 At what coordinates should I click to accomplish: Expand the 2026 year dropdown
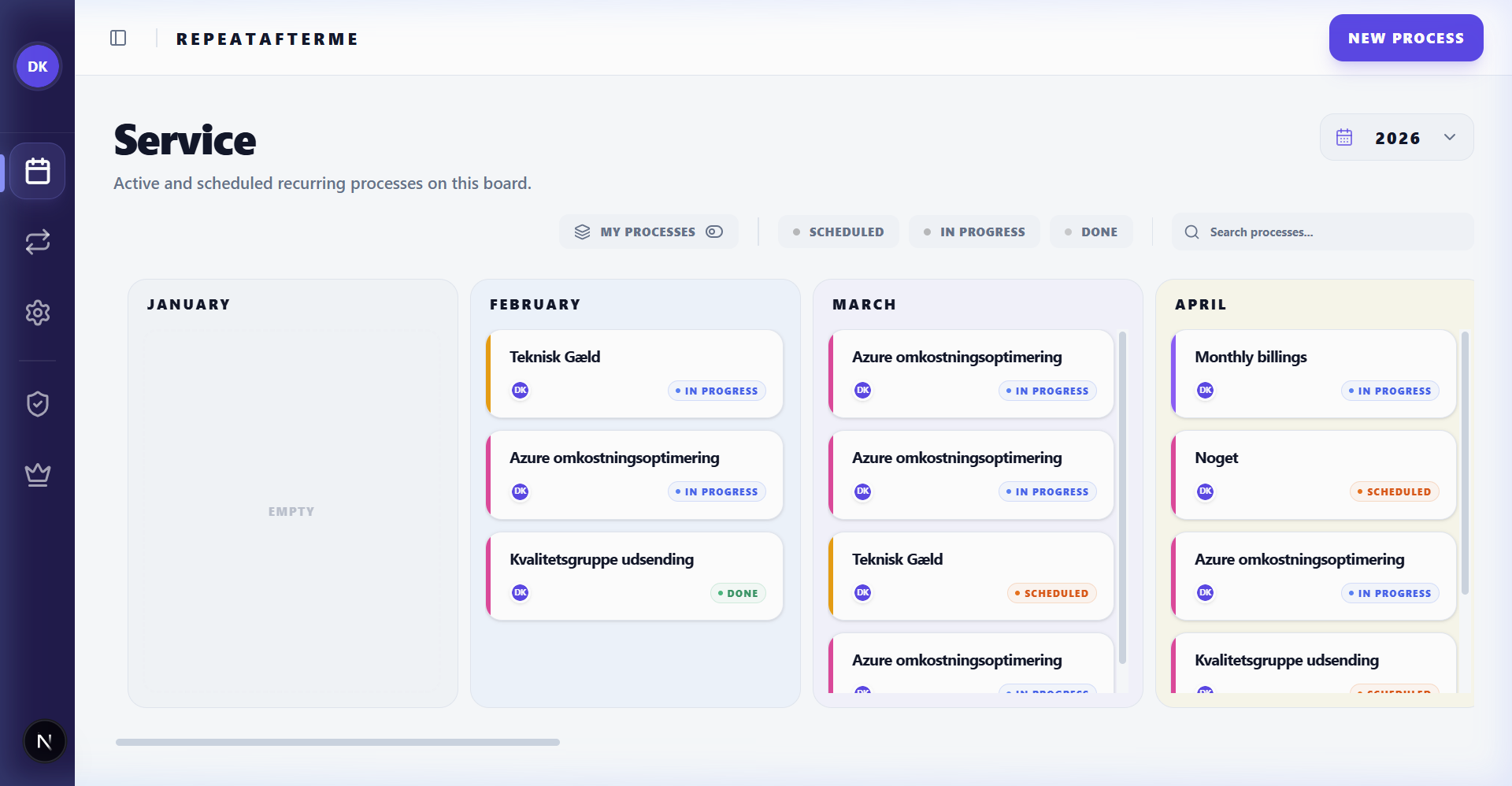[1396, 138]
